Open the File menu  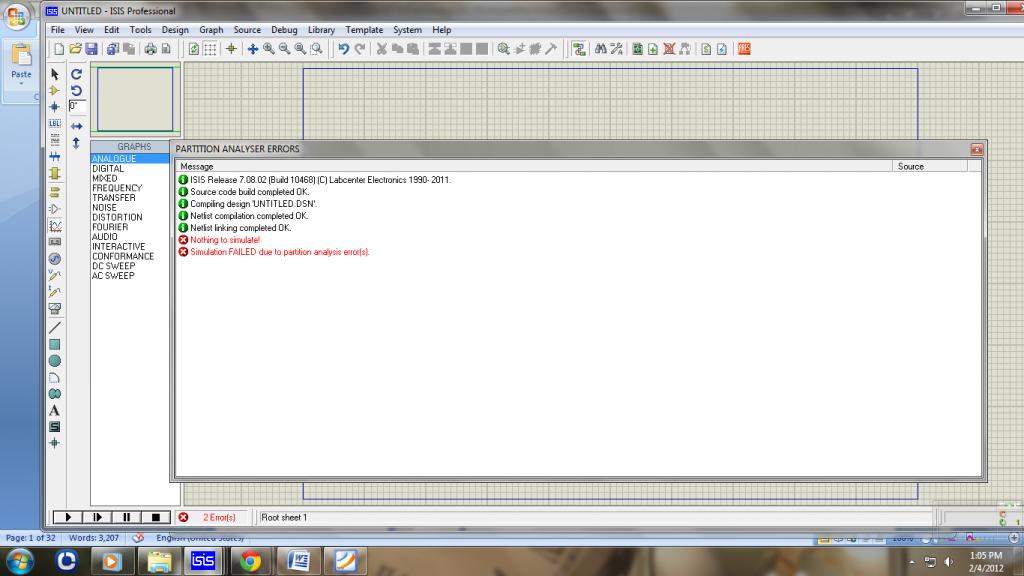click(x=57, y=30)
